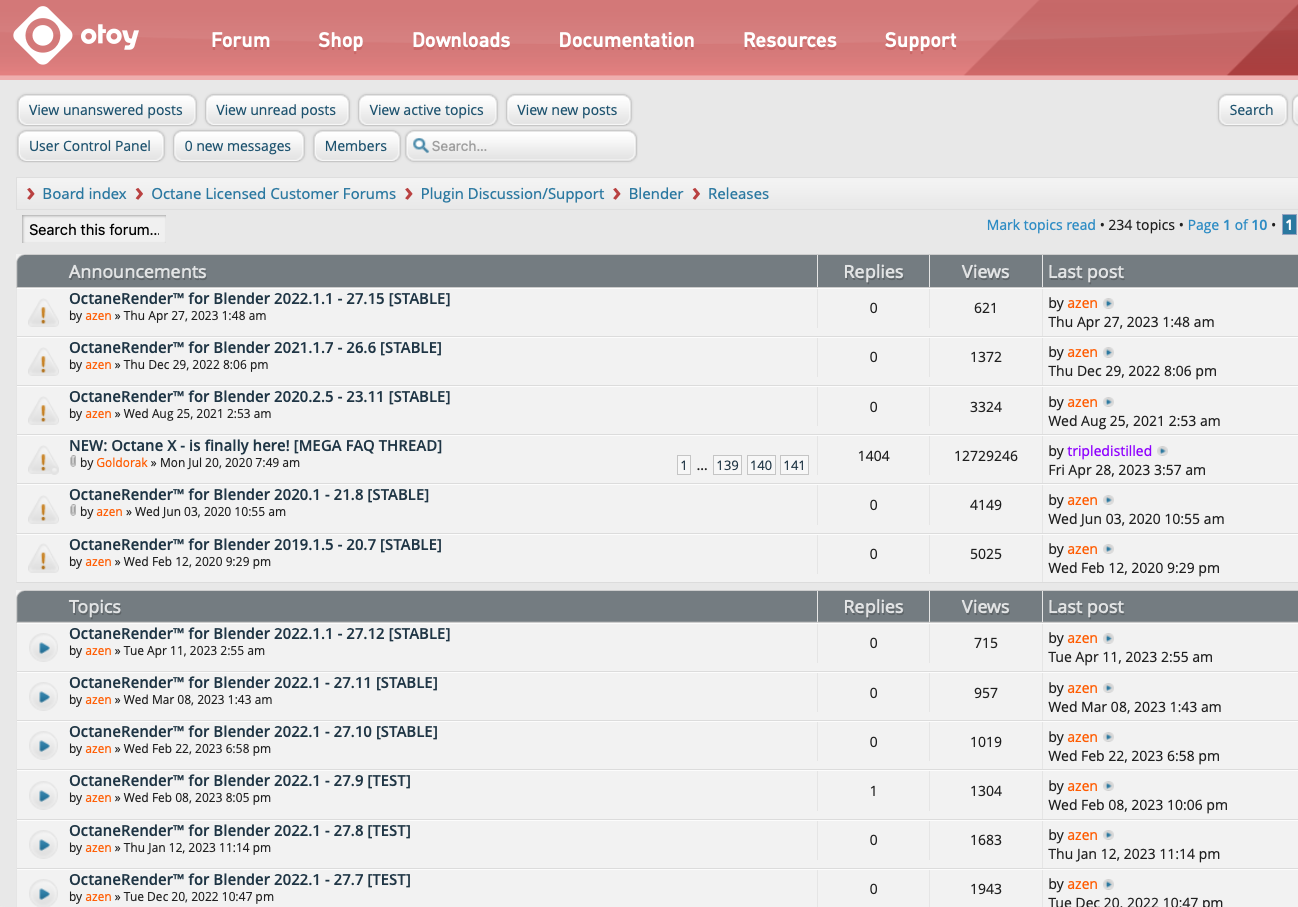Image resolution: width=1298 pixels, height=907 pixels.
Task: Open tripledistilled's profile link
Action: tap(1109, 451)
